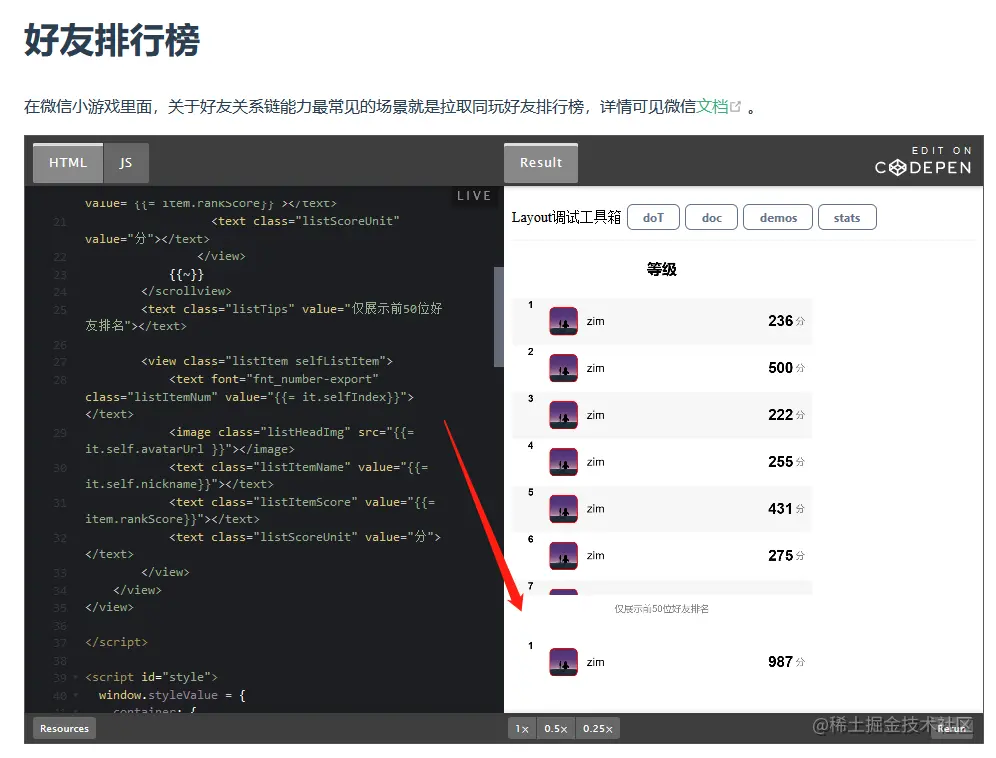Switch preview zoom to 0.5x
The image size is (996, 758).
556,728
